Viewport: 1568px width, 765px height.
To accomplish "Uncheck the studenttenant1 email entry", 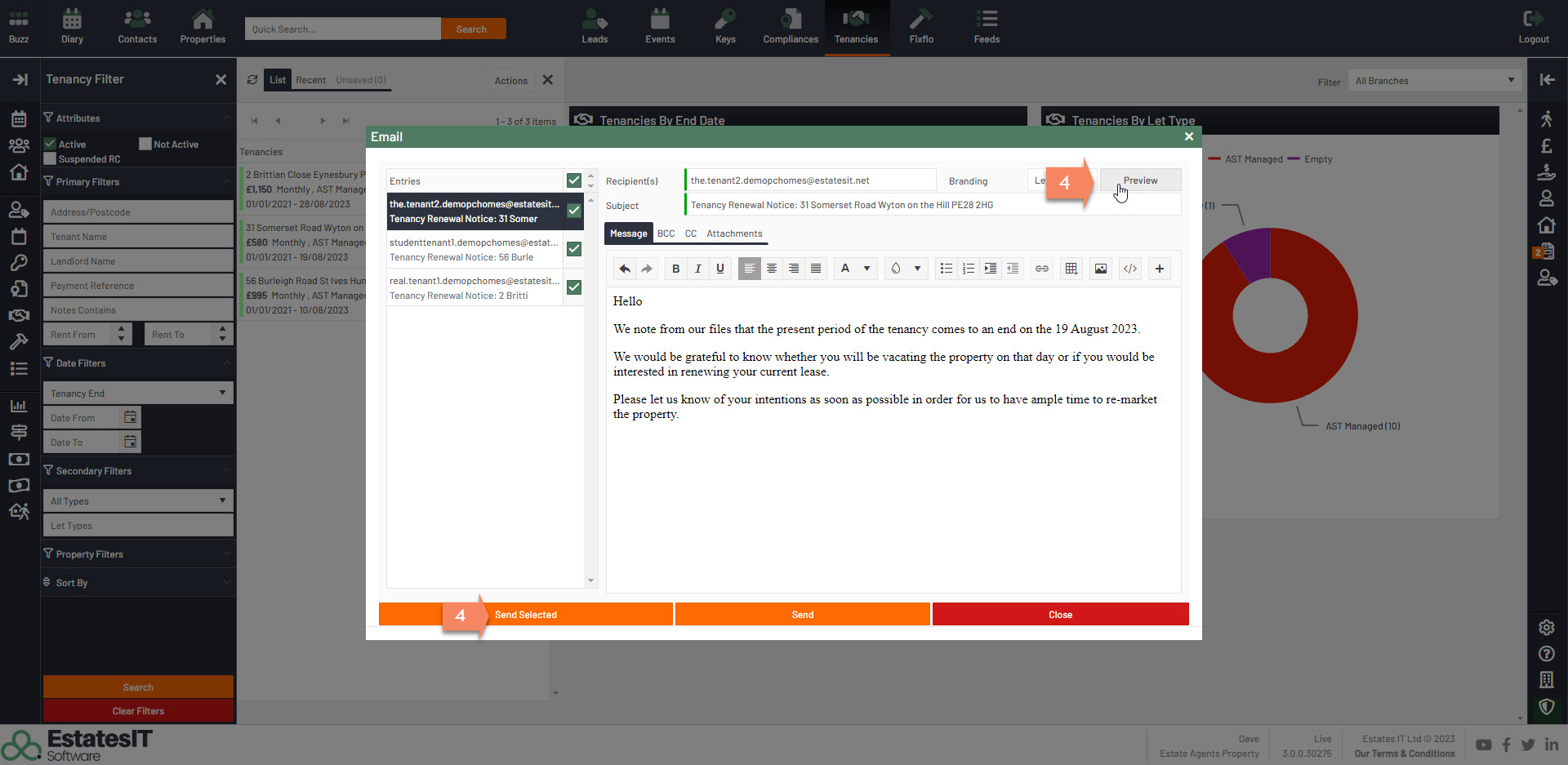I will [574, 249].
